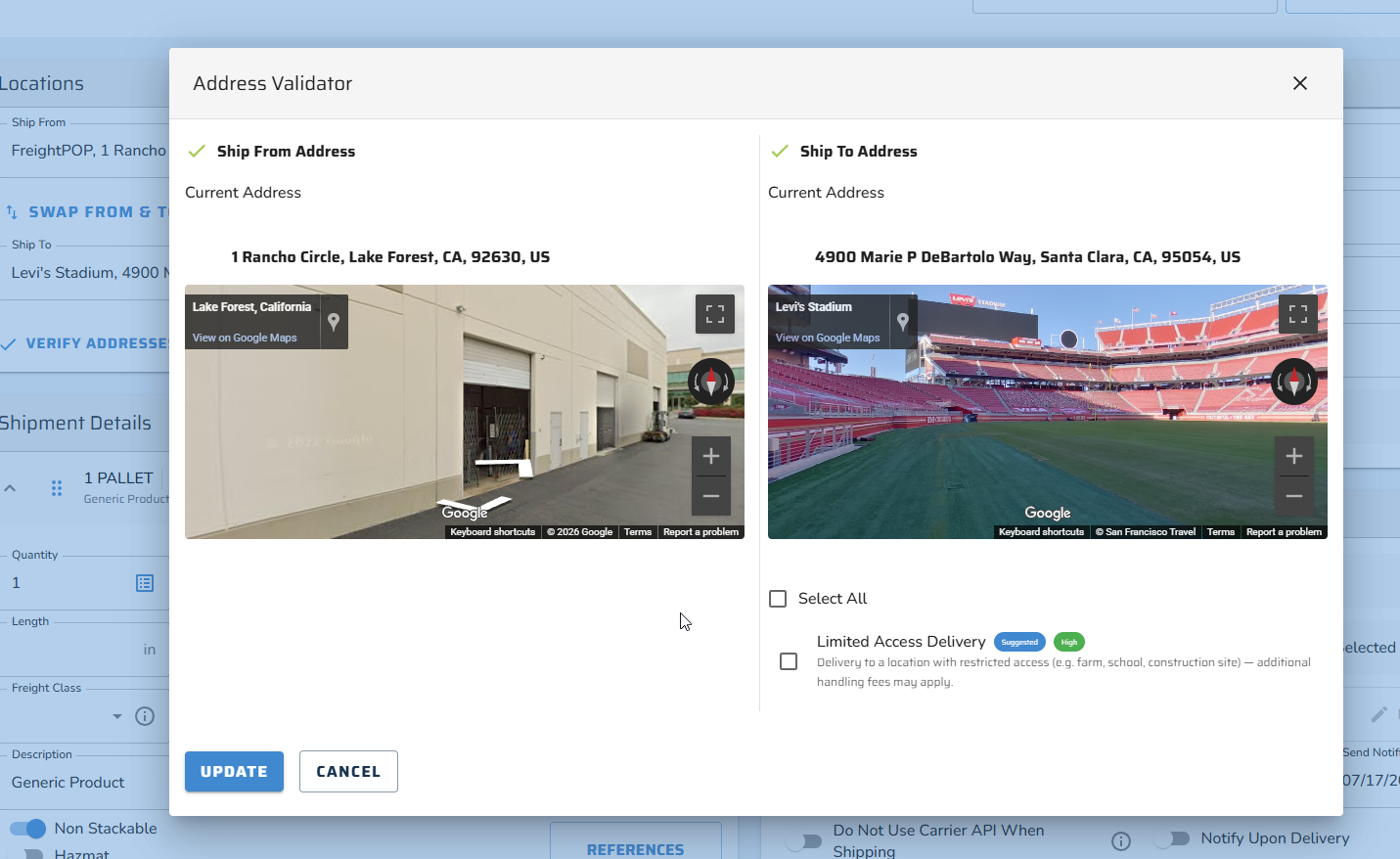
Task: Click the High badge on Limited Access Delivery
Action: pos(1069,642)
